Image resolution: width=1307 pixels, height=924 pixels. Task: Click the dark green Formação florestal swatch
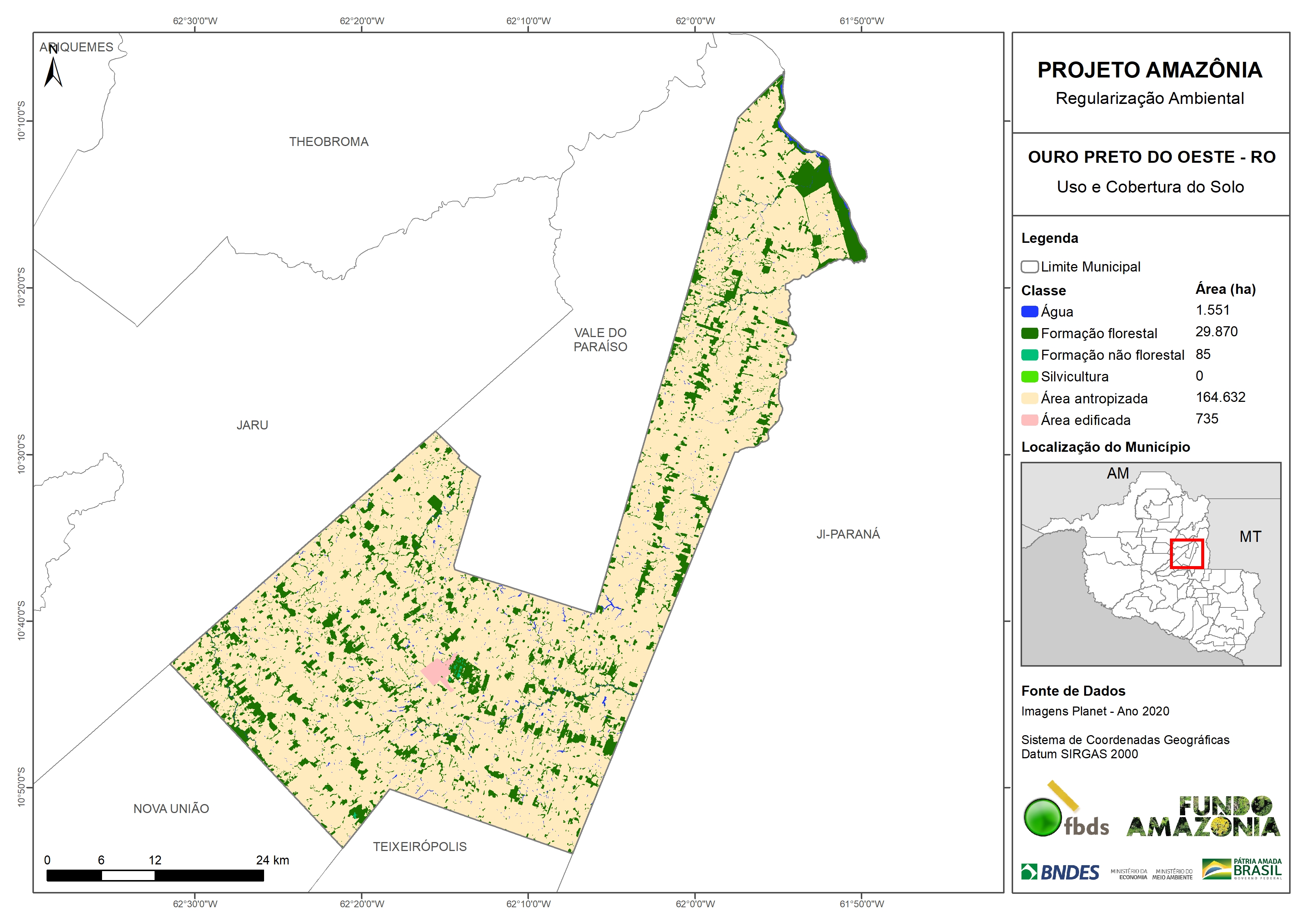(1029, 333)
